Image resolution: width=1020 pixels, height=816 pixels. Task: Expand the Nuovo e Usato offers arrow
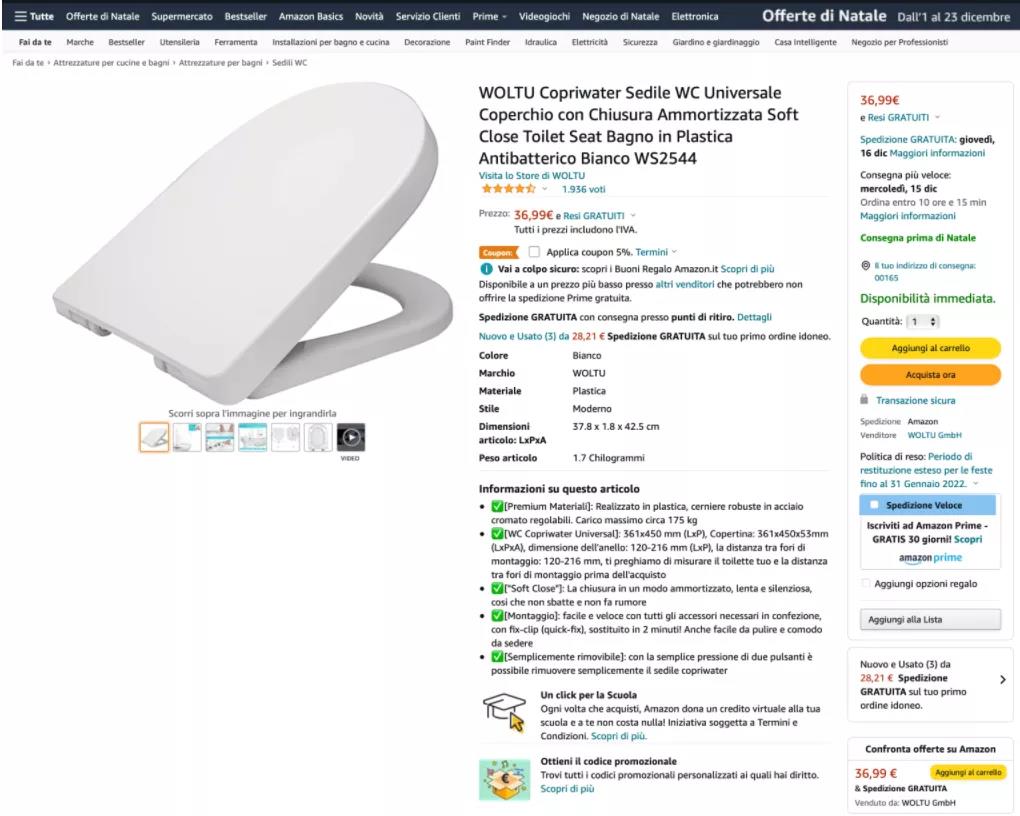coord(1003,679)
